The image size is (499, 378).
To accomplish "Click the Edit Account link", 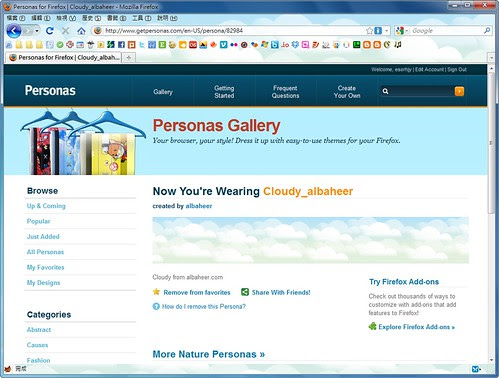I will pos(429,69).
